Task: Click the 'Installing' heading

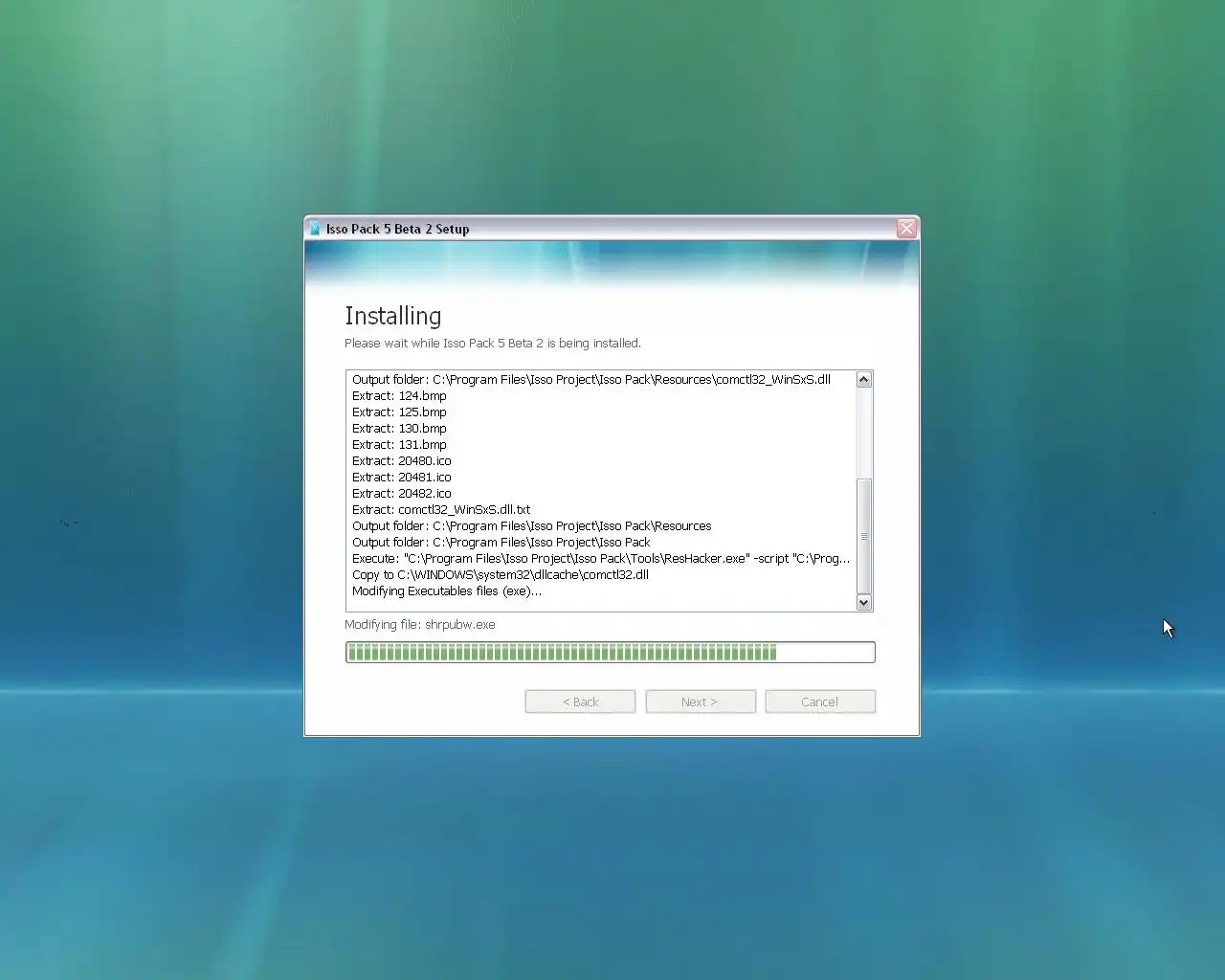Action: click(393, 316)
